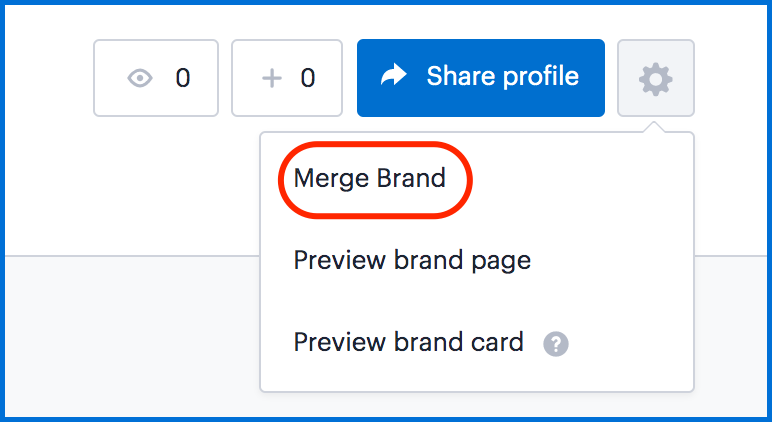Select Merge Brand from the dropdown

pyautogui.click(x=370, y=178)
